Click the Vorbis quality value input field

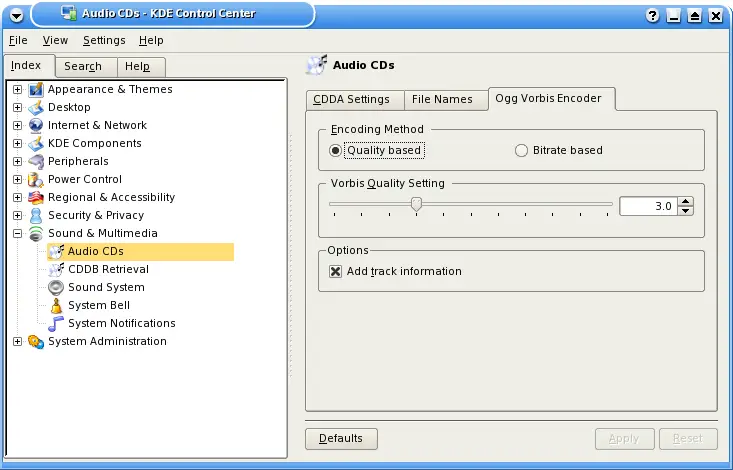tap(647, 206)
